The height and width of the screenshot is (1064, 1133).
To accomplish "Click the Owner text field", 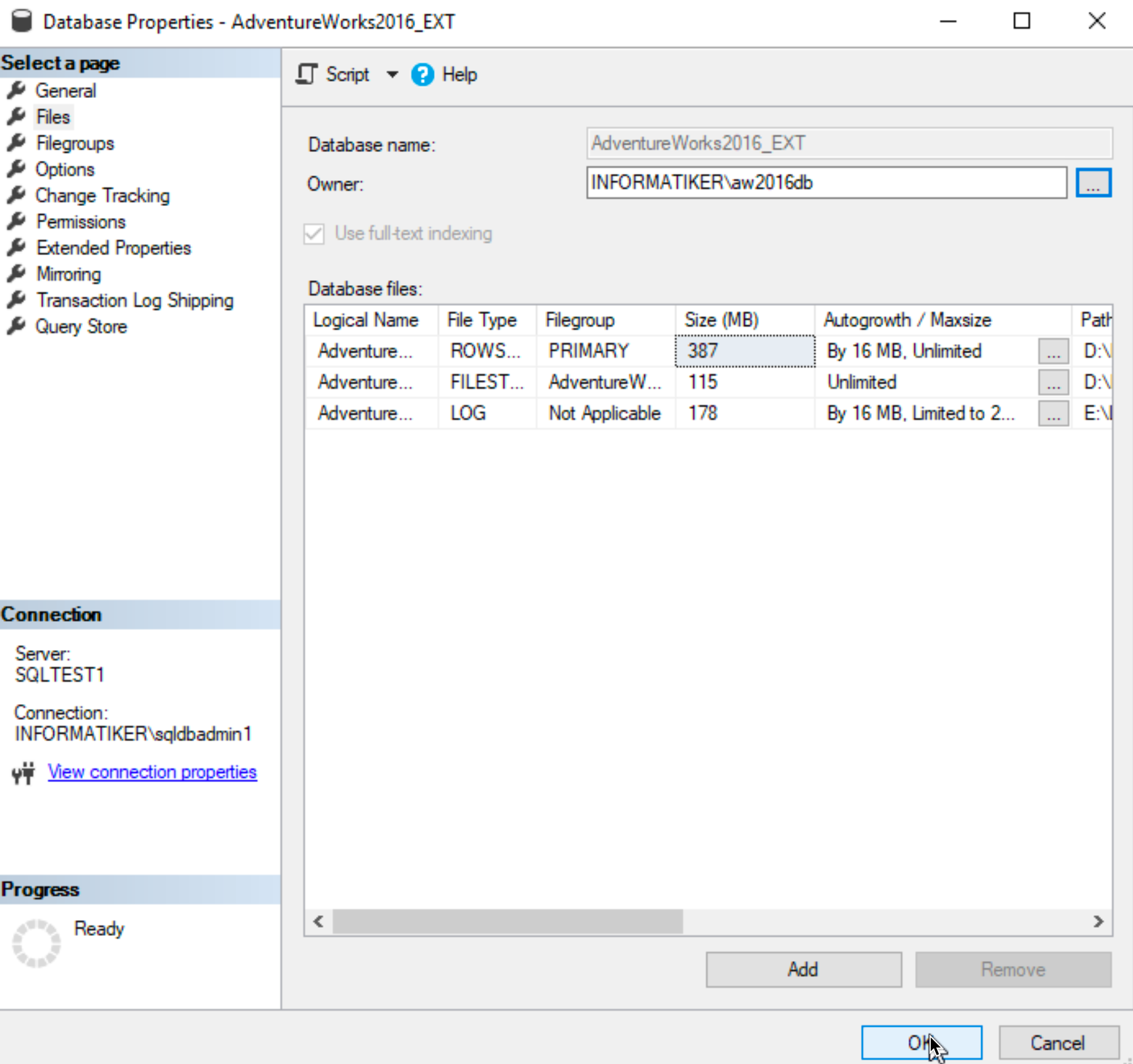I will click(827, 182).
